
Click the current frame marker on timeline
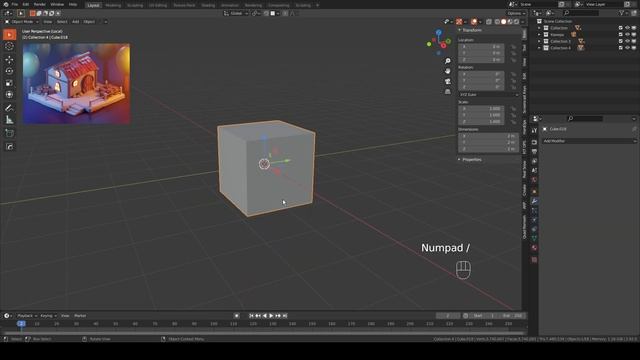[x=22, y=324]
